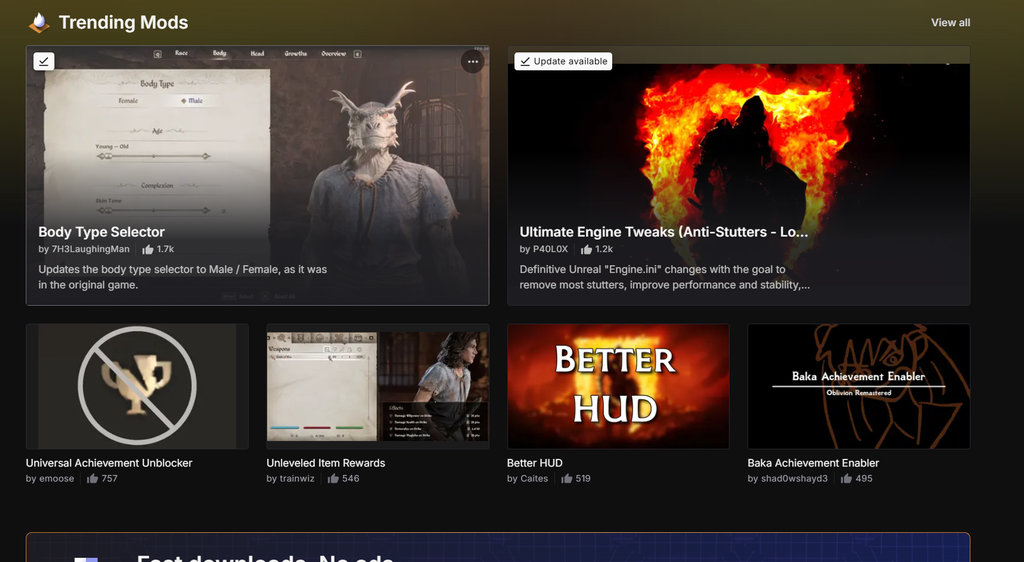This screenshot has width=1024, height=562.
Task: Click the downloaded checkmark icon on Body Type Selector
Action: pyautogui.click(x=44, y=61)
